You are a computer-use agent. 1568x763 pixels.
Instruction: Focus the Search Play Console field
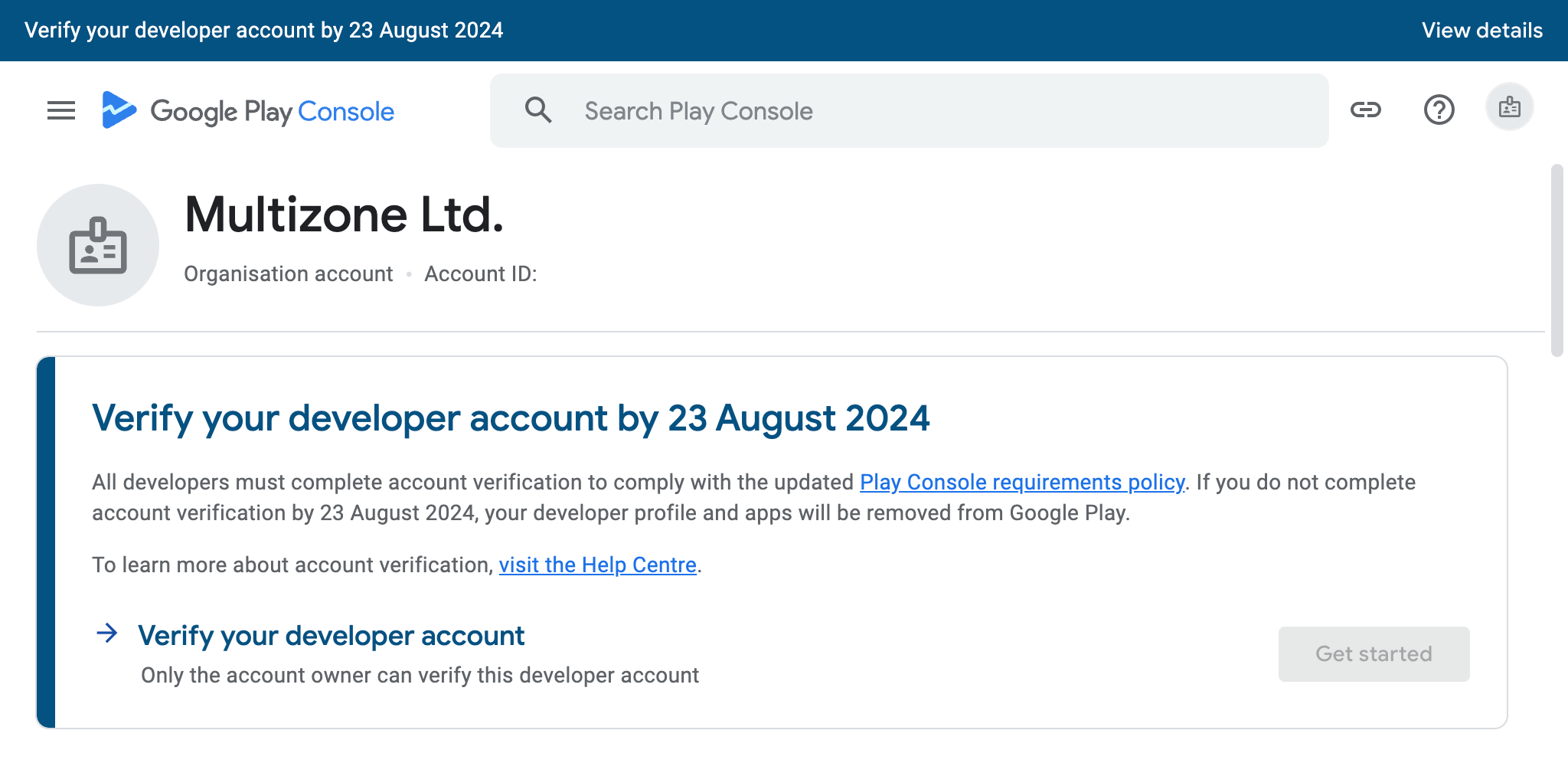919,111
